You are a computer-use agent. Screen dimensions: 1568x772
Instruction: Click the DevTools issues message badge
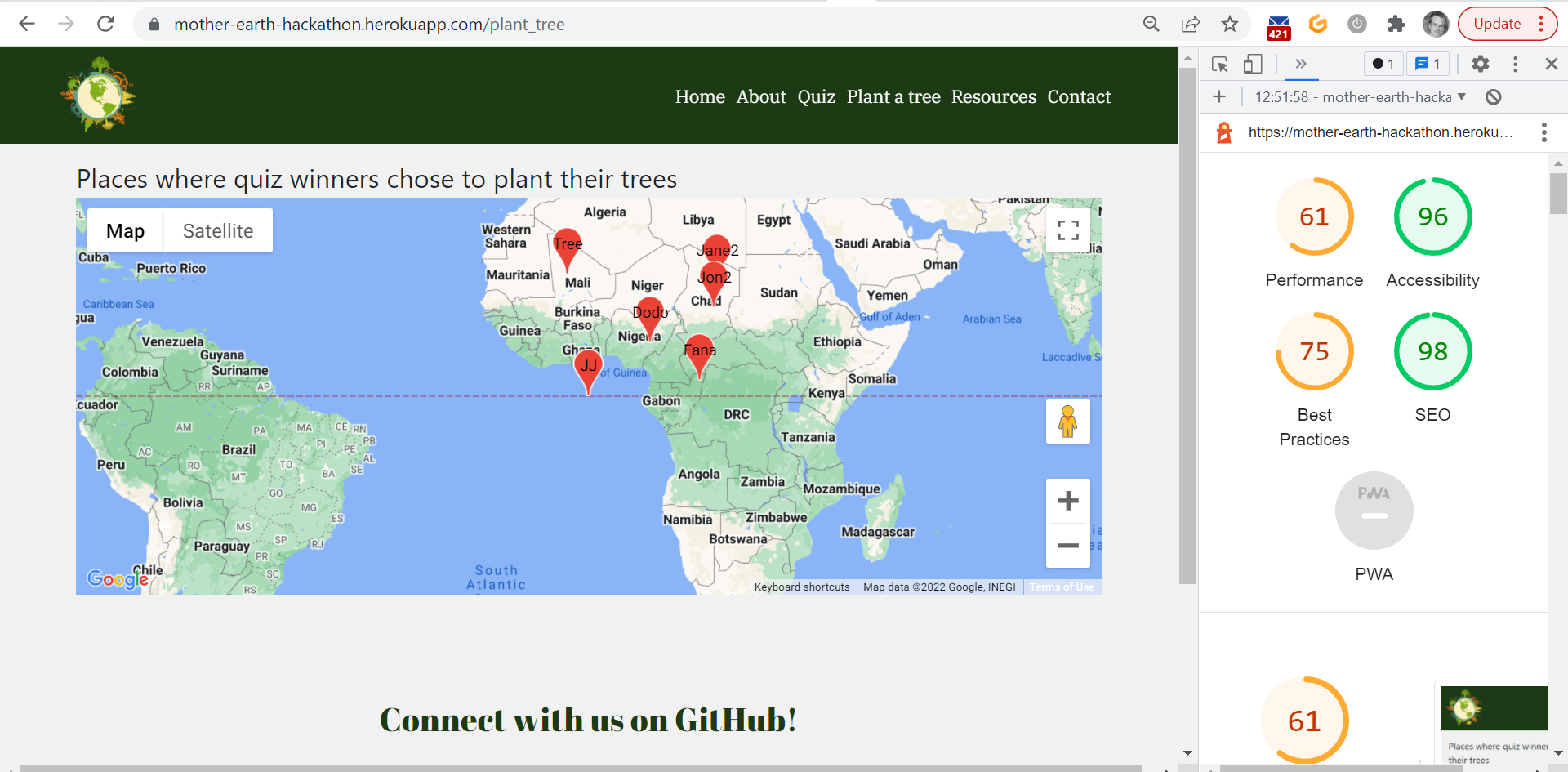tap(1428, 64)
